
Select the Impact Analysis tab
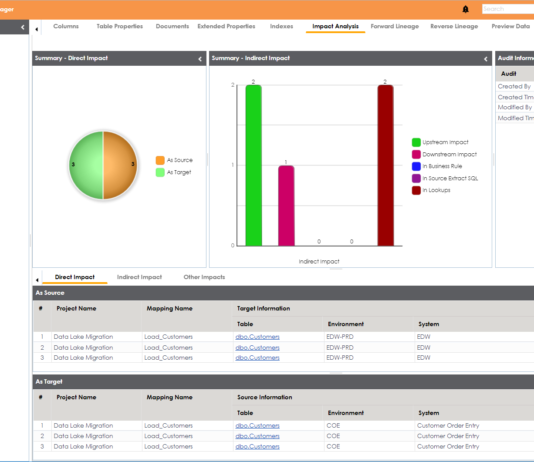tap(335, 26)
